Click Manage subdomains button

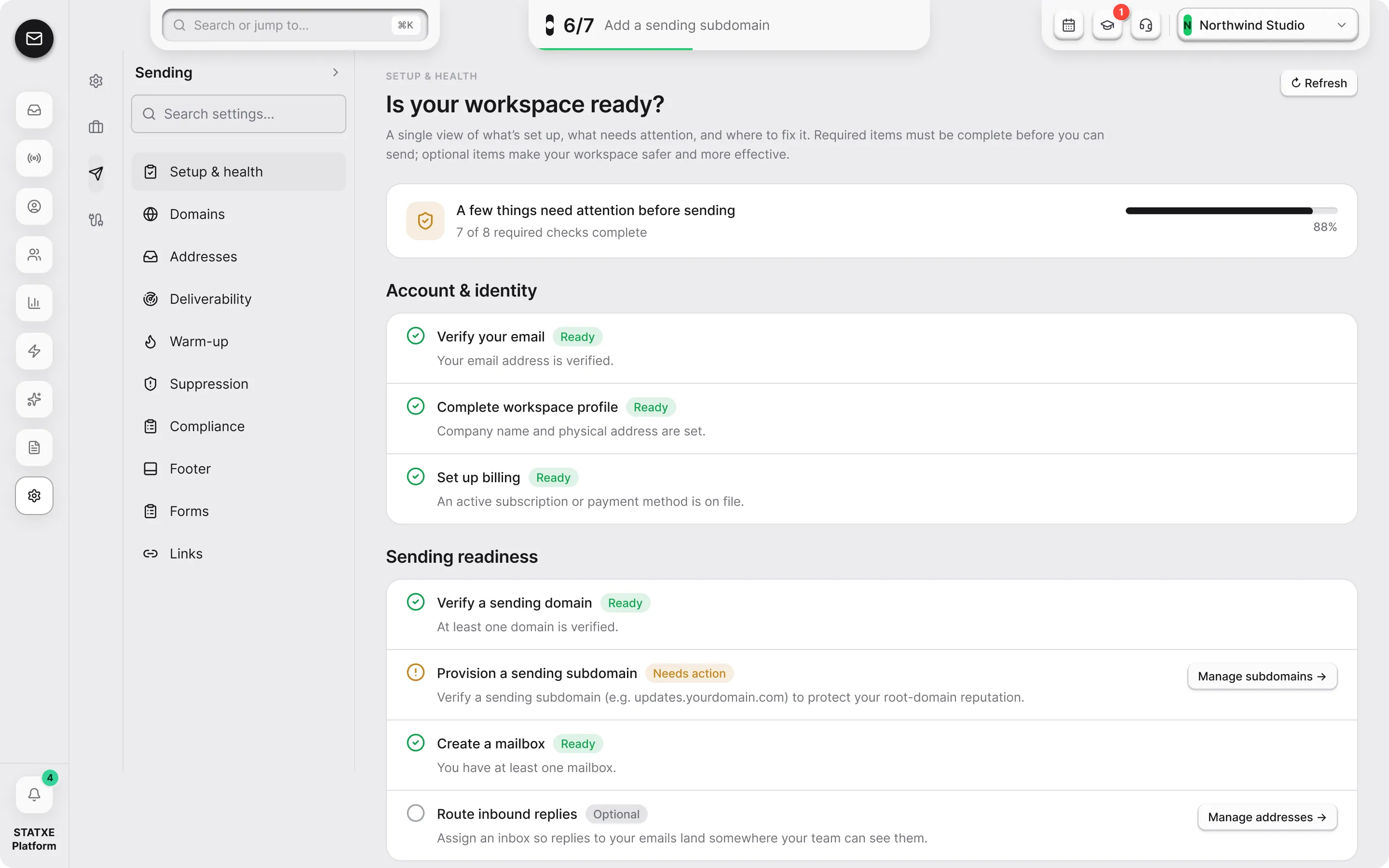[x=1262, y=676]
